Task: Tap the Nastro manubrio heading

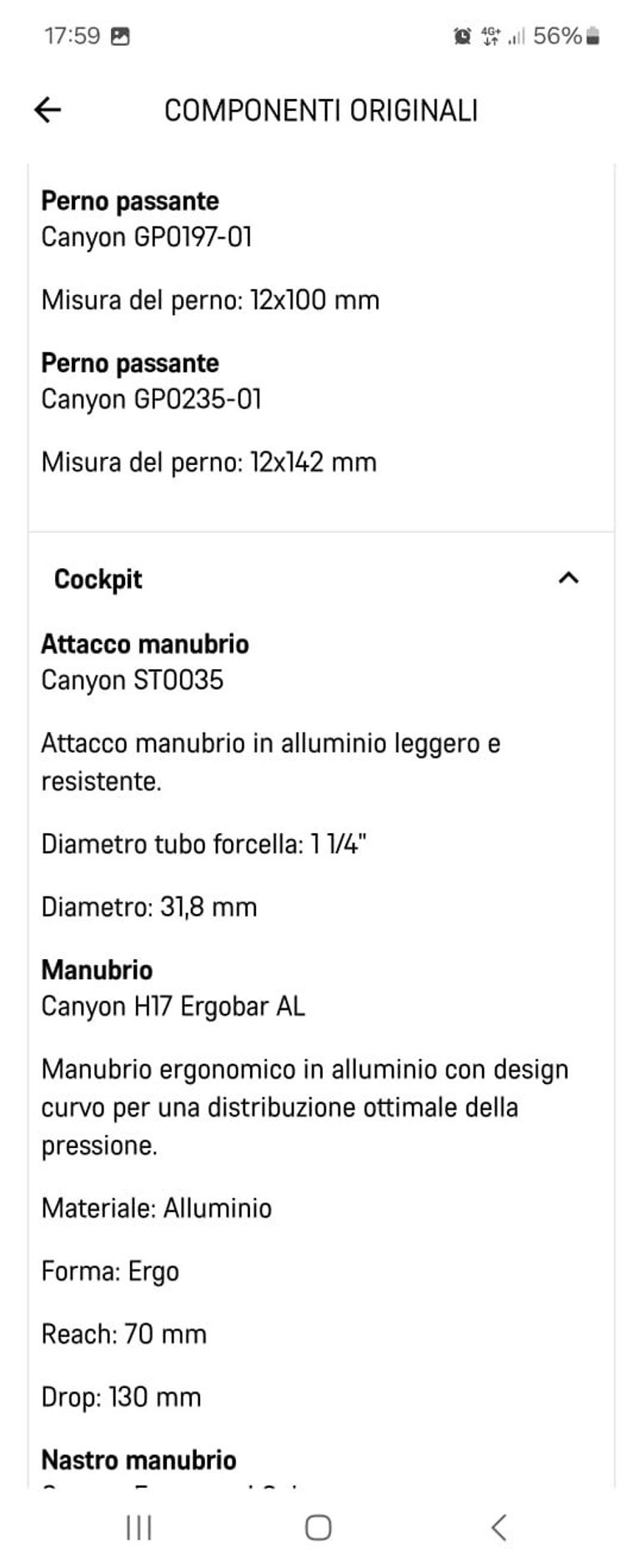Action: tap(138, 1460)
